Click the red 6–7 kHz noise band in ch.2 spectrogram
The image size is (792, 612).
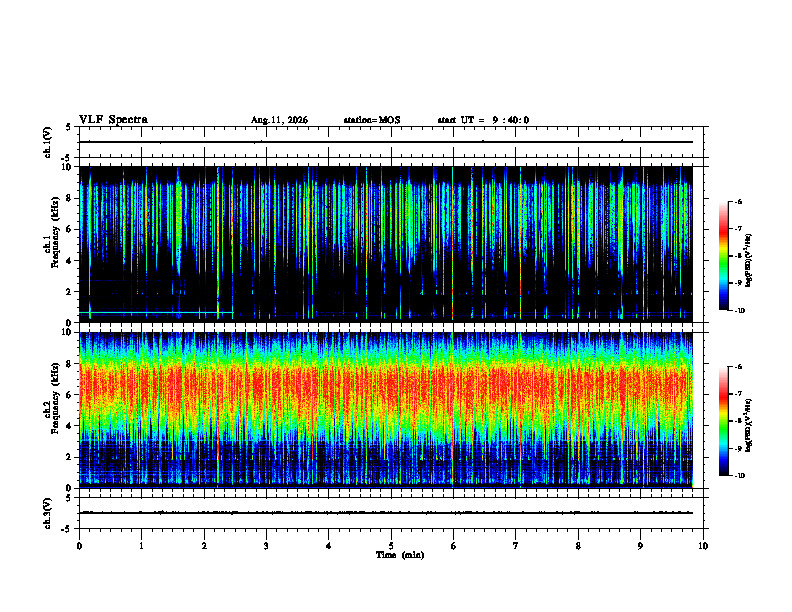coord(386,384)
